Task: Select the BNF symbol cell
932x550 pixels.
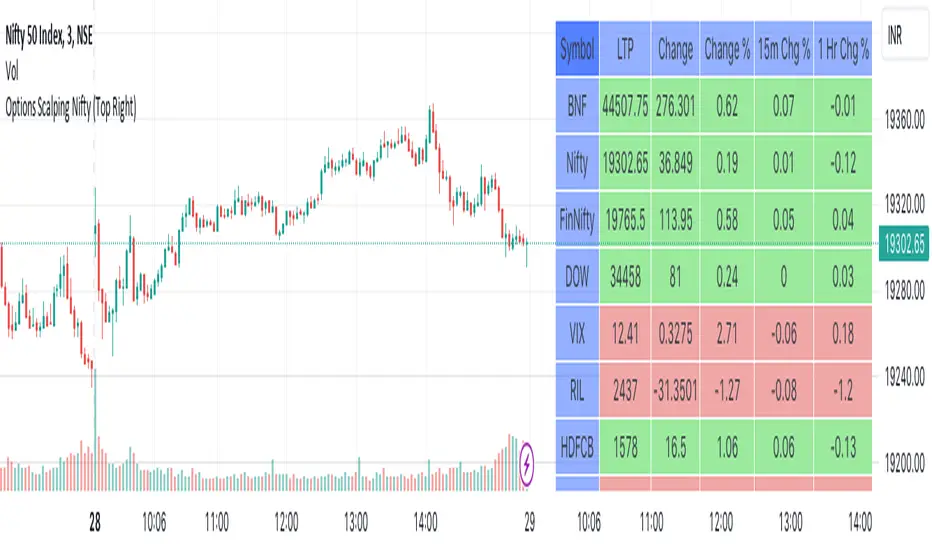Action: tap(576, 105)
